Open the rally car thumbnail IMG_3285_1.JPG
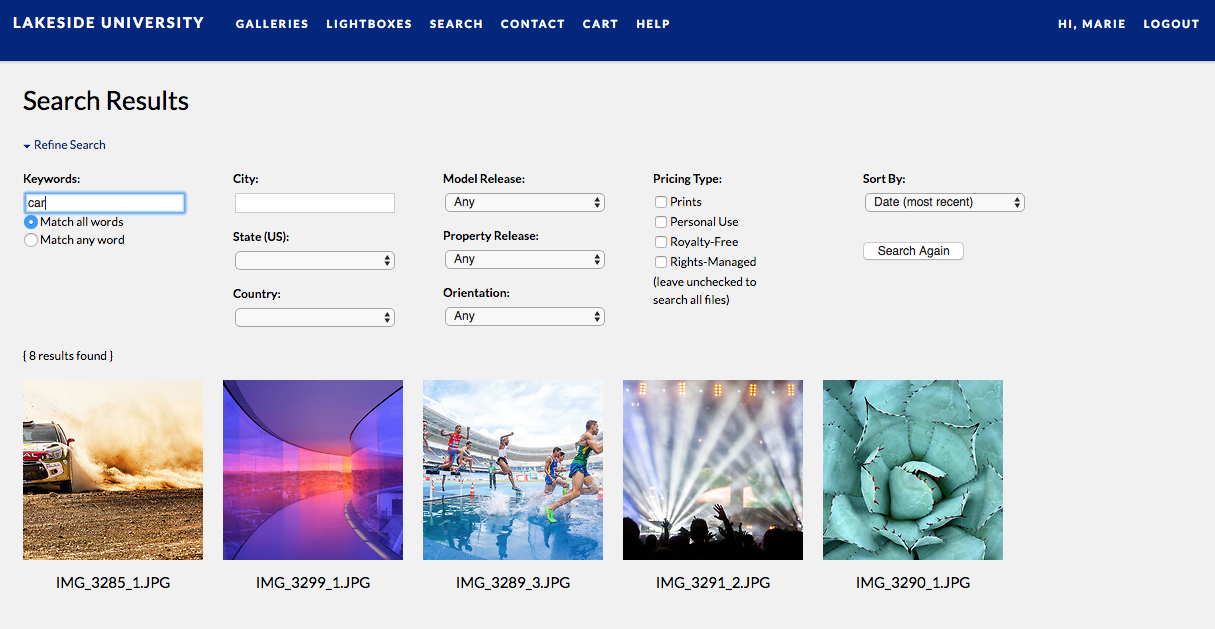The image size is (1215, 629). coord(113,470)
